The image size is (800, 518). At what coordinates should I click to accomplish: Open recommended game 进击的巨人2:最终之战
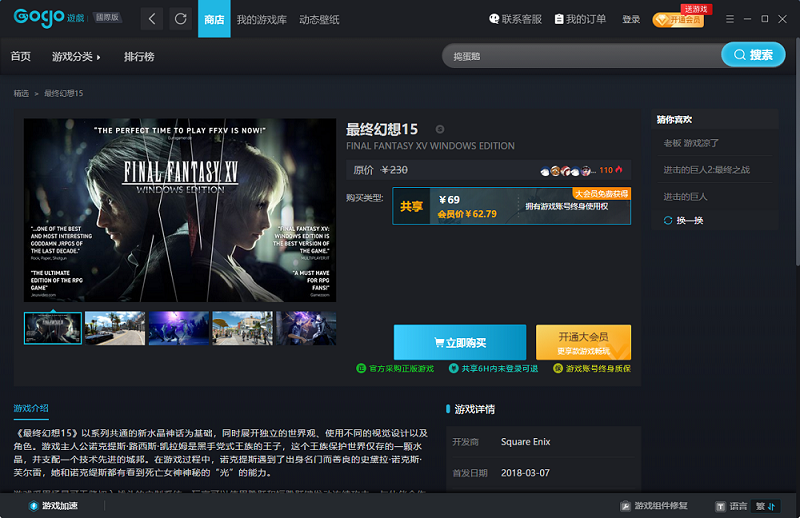click(x=707, y=169)
